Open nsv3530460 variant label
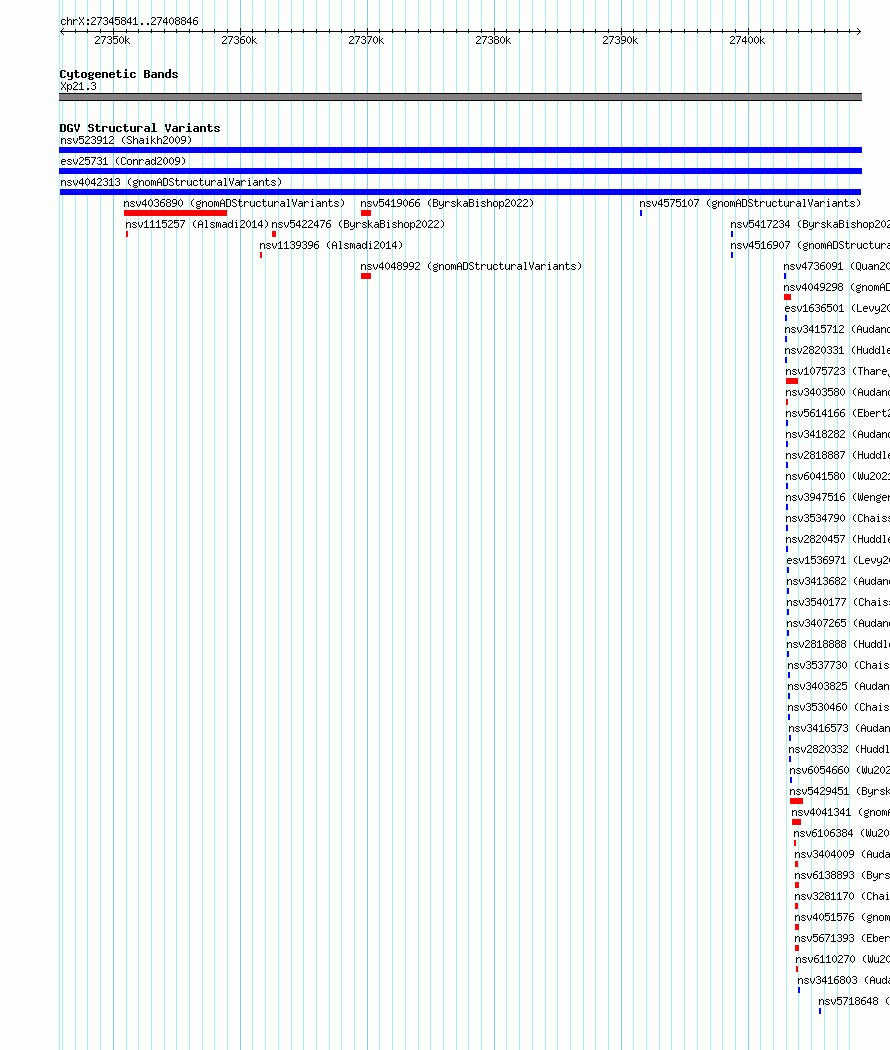Screen dimensions: 890x1050 click(838, 707)
